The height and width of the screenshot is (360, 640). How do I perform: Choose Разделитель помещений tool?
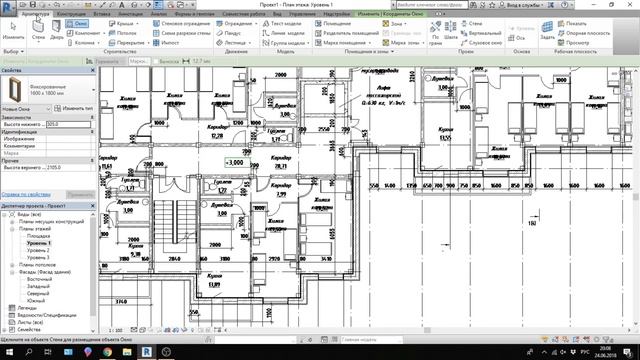[x=347, y=33]
